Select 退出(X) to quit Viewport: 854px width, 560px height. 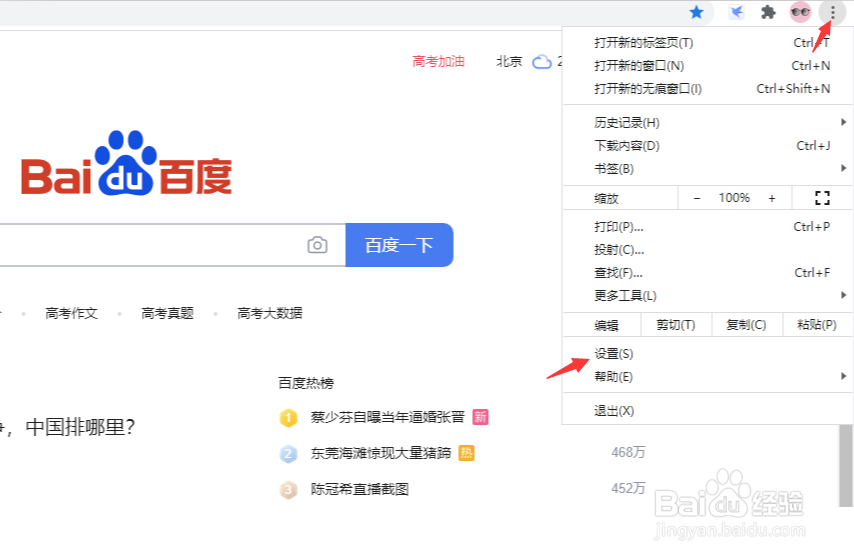click(x=707, y=411)
